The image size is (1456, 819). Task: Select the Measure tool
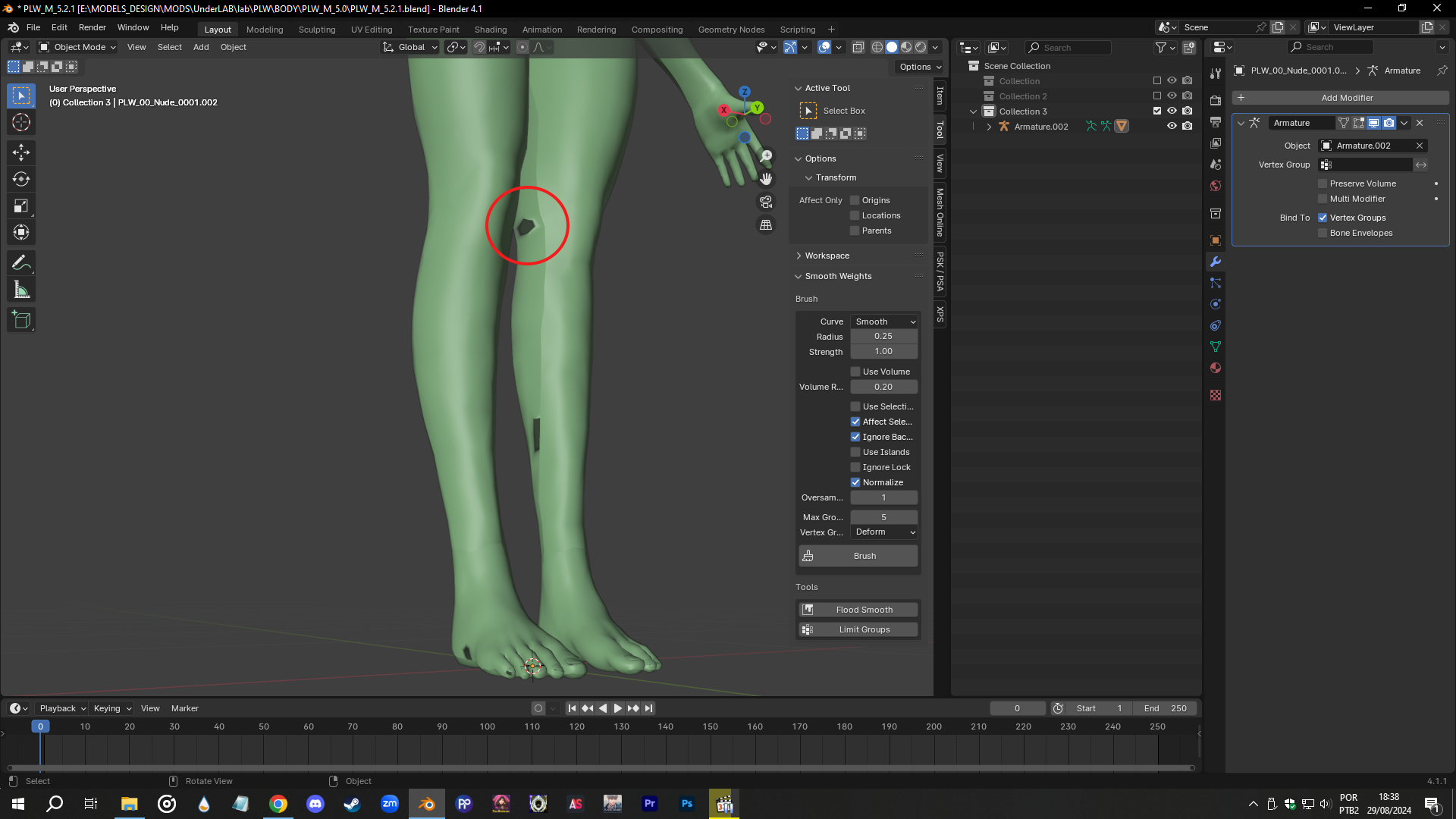pos(21,290)
